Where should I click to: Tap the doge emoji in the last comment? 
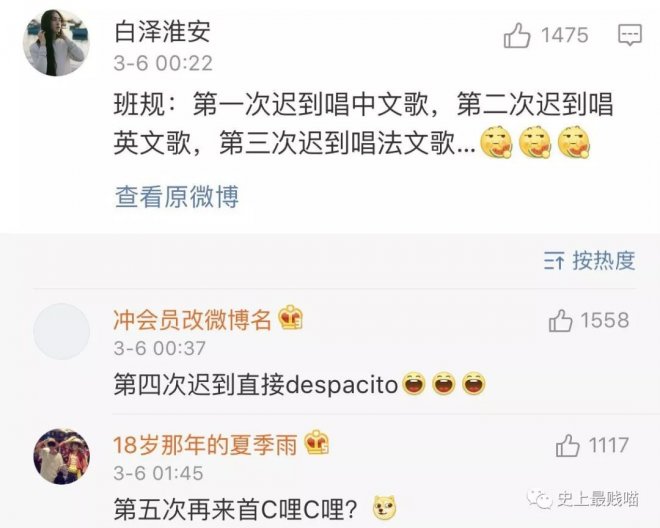(x=385, y=506)
